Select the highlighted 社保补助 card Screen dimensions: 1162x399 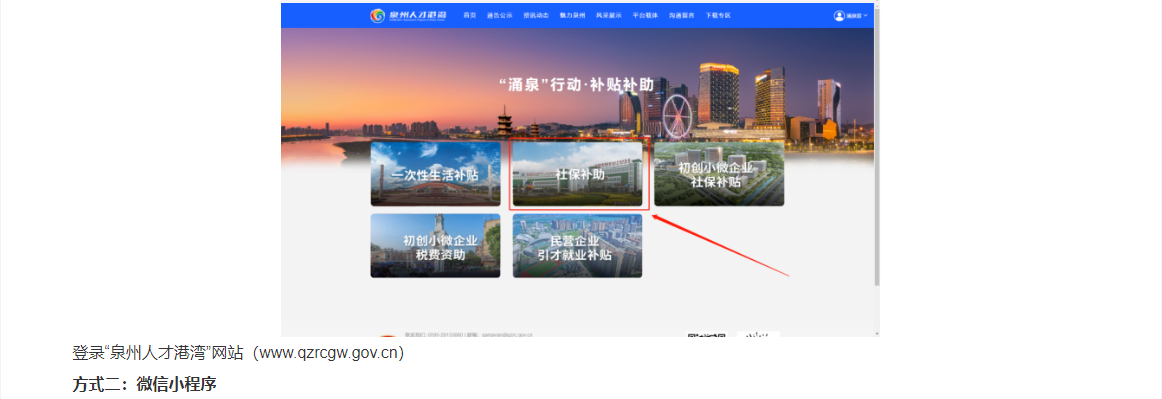point(577,174)
